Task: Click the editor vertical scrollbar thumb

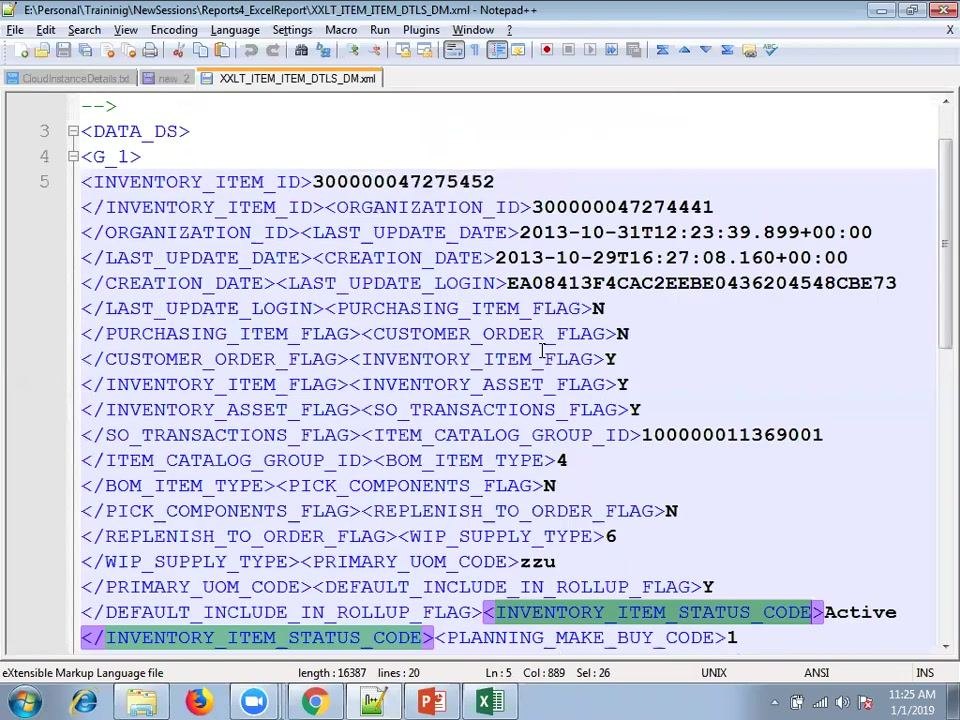Action: [945, 244]
